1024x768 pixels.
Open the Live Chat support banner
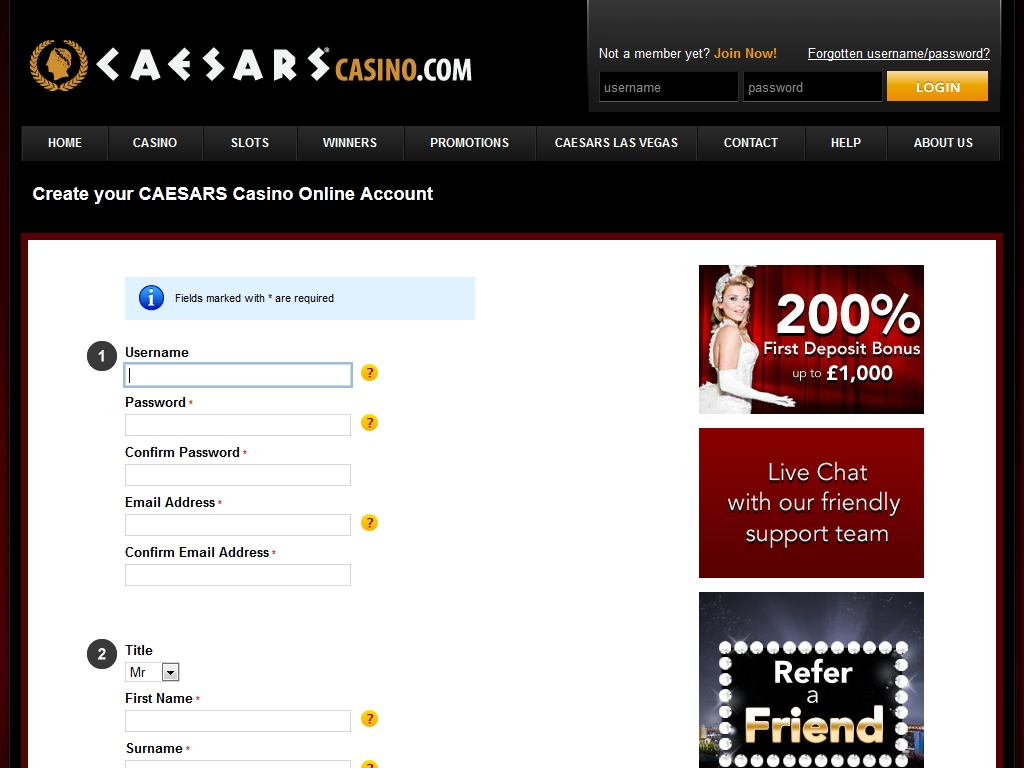tap(811, 503)
